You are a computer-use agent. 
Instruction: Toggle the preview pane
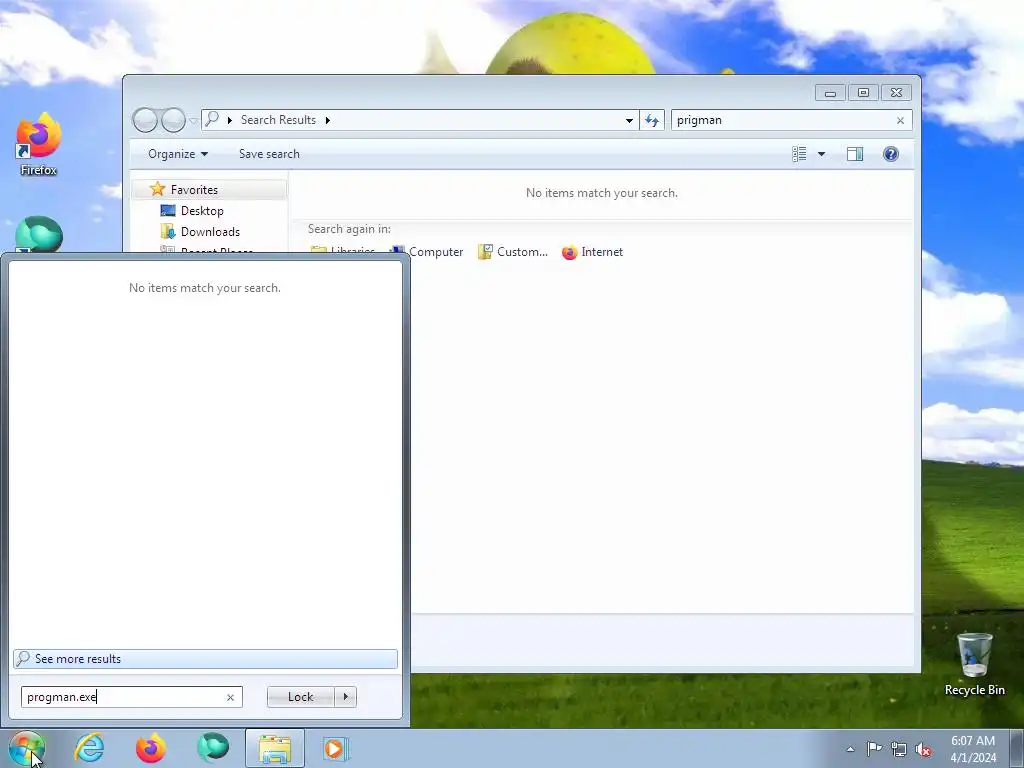pyautogui.click(x=855, y=154)
